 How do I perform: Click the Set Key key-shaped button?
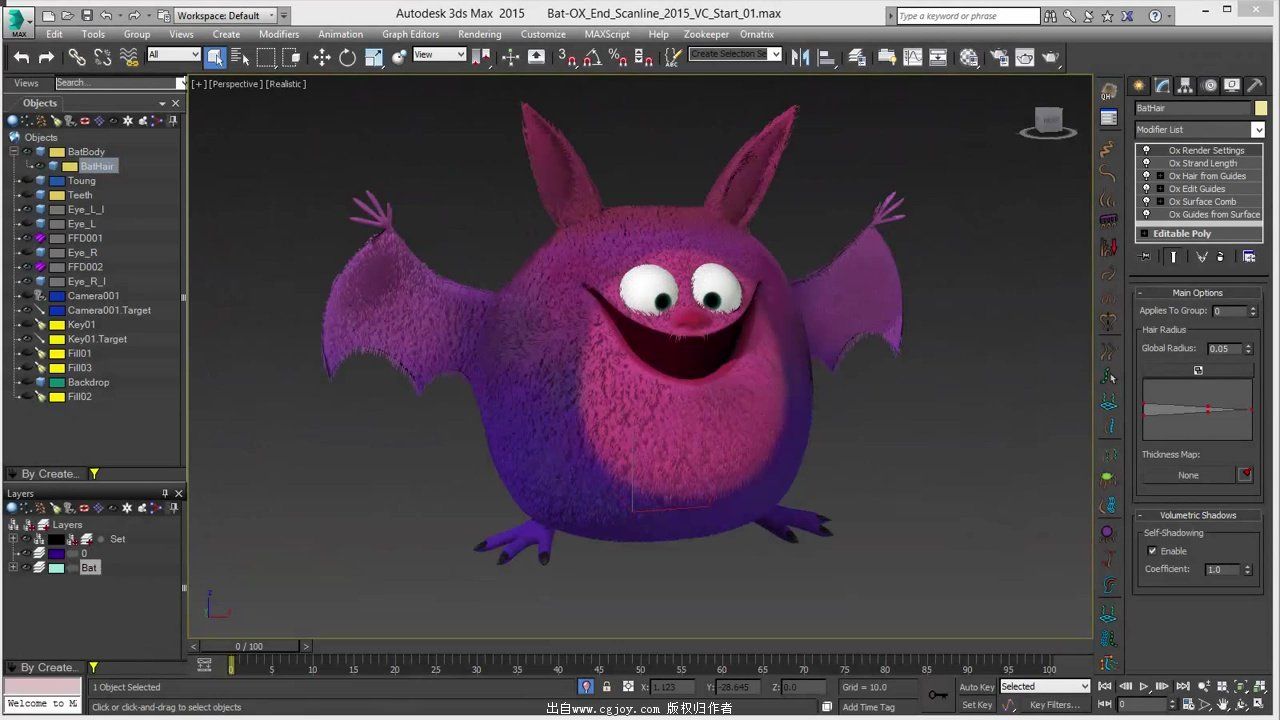[937, 694]
